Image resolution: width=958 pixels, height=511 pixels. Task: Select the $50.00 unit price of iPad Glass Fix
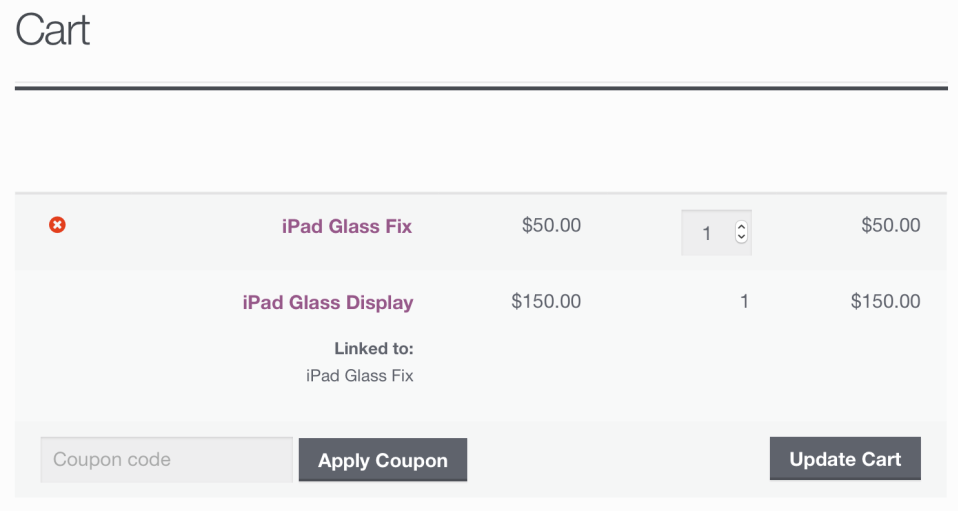[x=551, y=225]
